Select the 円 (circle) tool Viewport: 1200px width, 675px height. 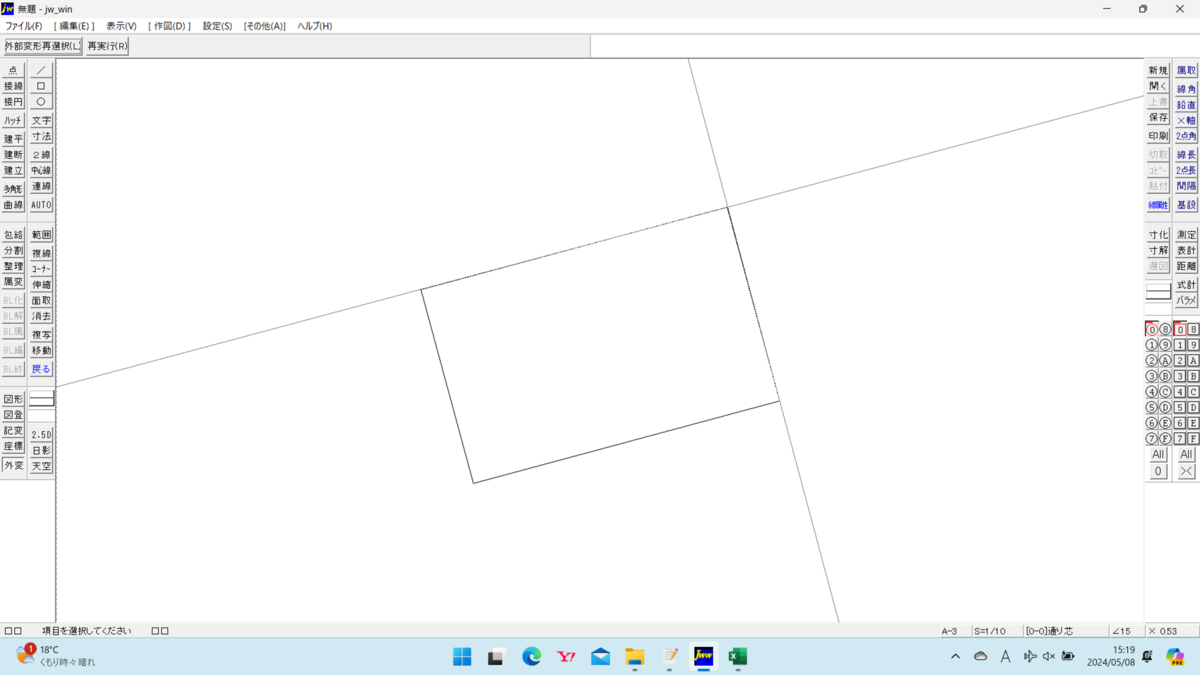(41, 101)
